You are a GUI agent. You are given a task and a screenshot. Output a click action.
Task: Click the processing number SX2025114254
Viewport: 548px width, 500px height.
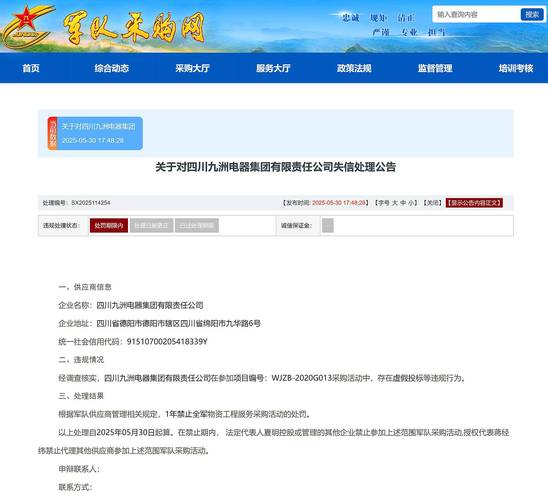pos(91,203)
